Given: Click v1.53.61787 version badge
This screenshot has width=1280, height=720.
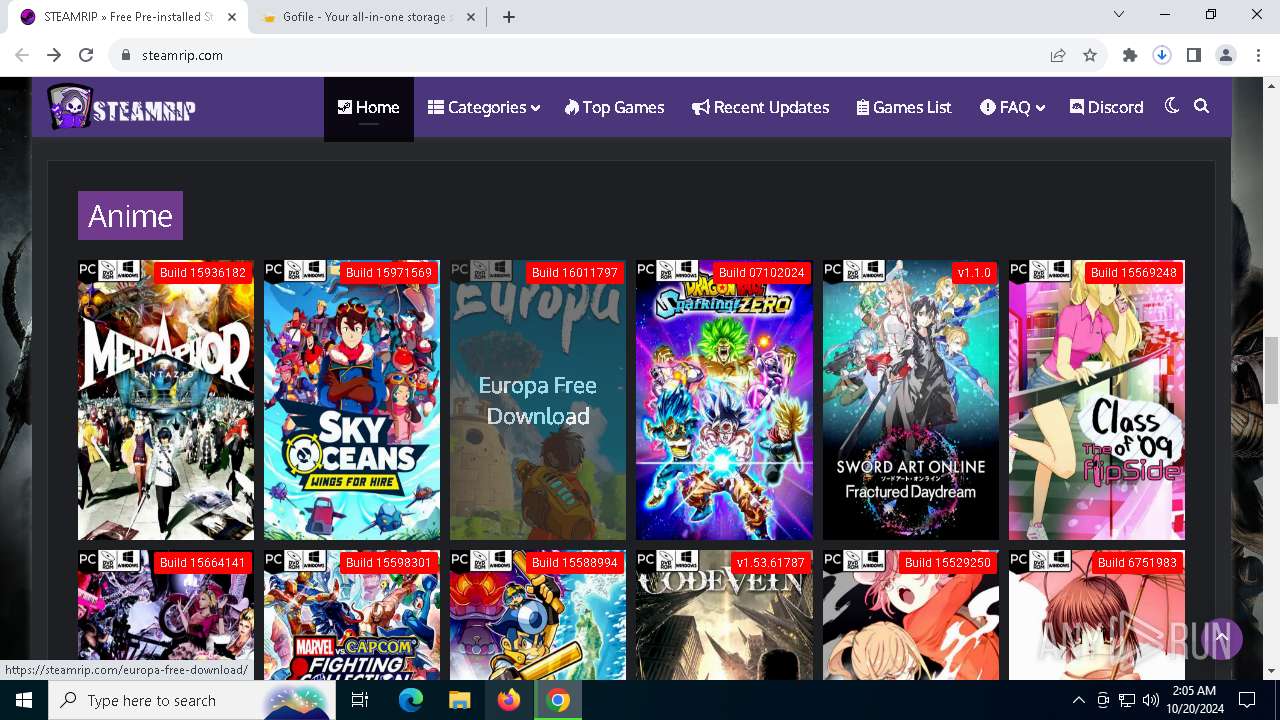Looking at the screenshot, I should [x=771, y=563].
